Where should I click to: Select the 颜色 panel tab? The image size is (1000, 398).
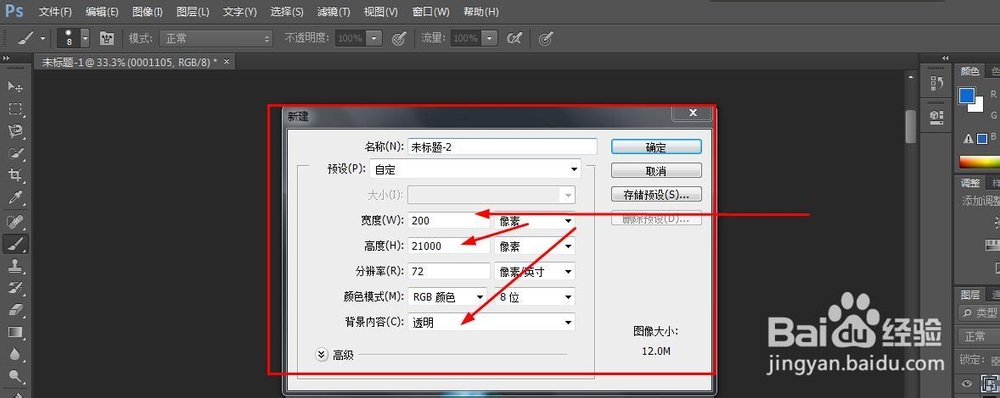pos(969,71)
